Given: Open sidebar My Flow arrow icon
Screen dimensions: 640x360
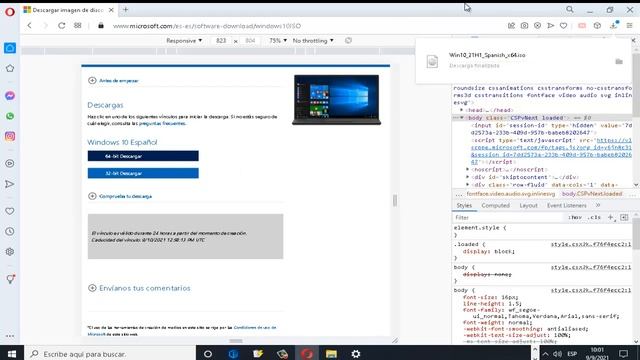Looking at the screenshot, I should tap(10, 184).
